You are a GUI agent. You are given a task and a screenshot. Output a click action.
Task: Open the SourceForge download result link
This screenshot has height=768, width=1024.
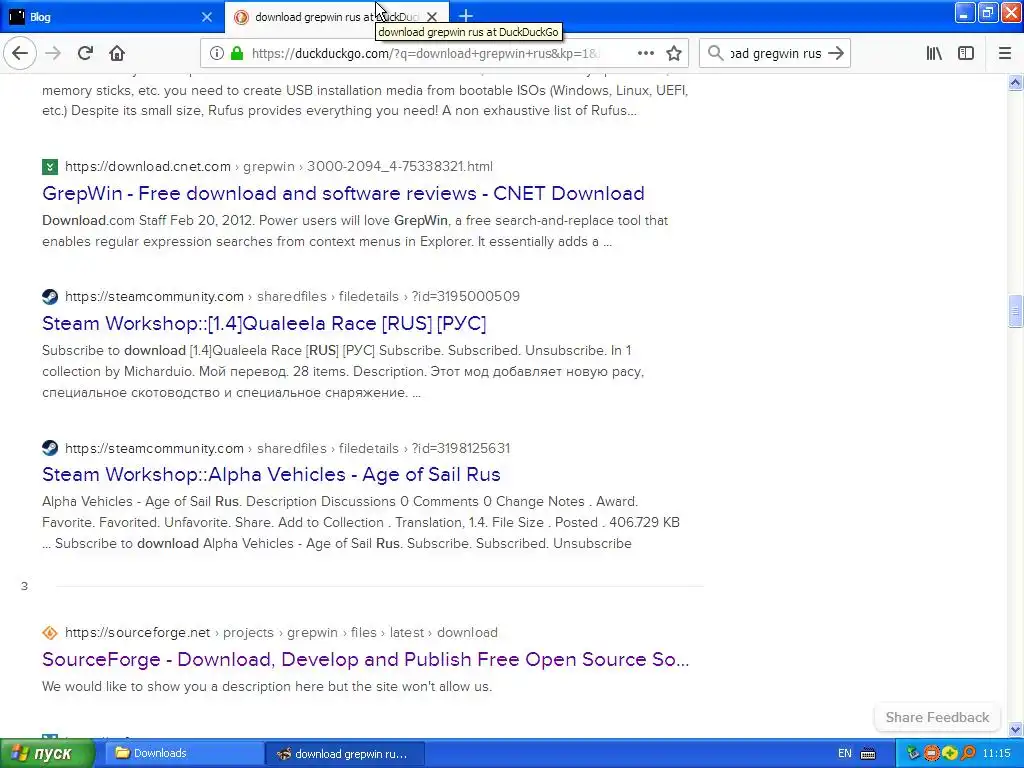[x=365, y=660]
